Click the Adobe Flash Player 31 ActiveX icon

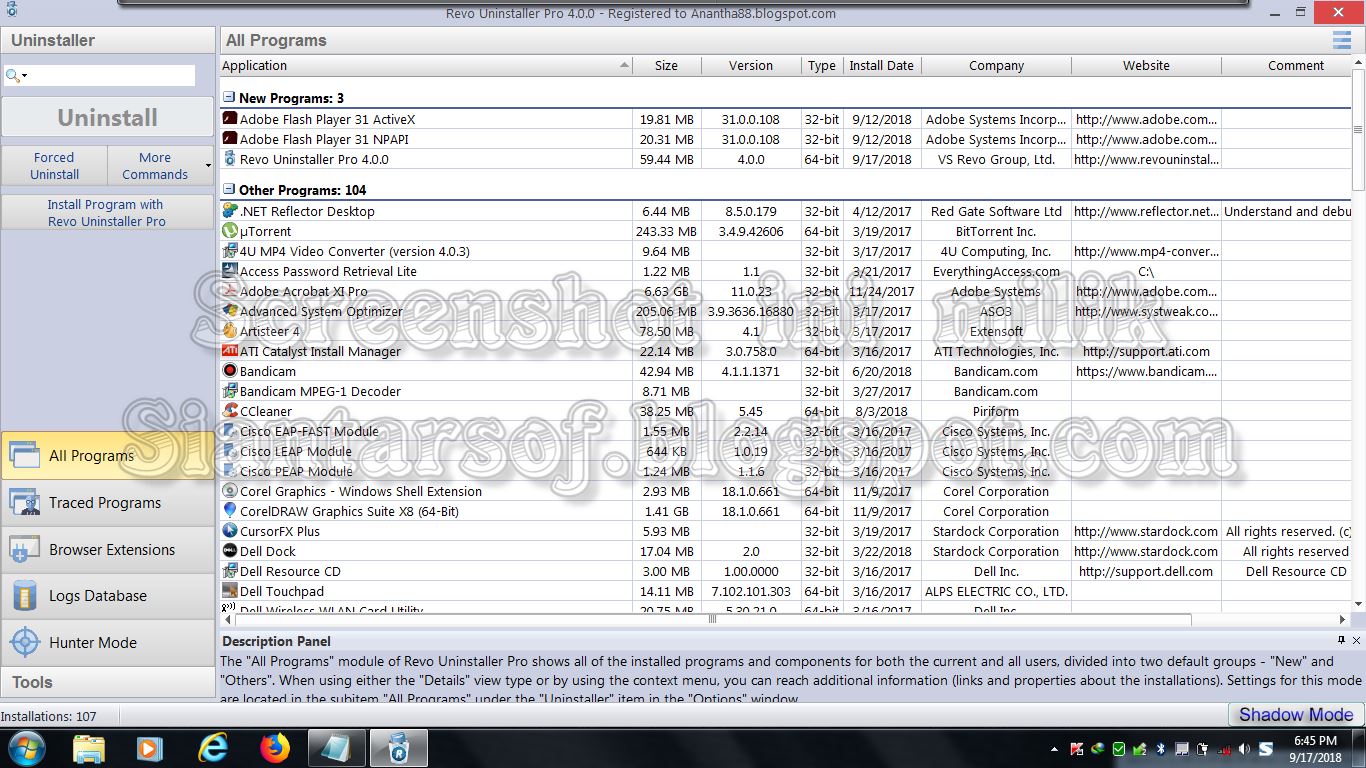tap(230, 119)
